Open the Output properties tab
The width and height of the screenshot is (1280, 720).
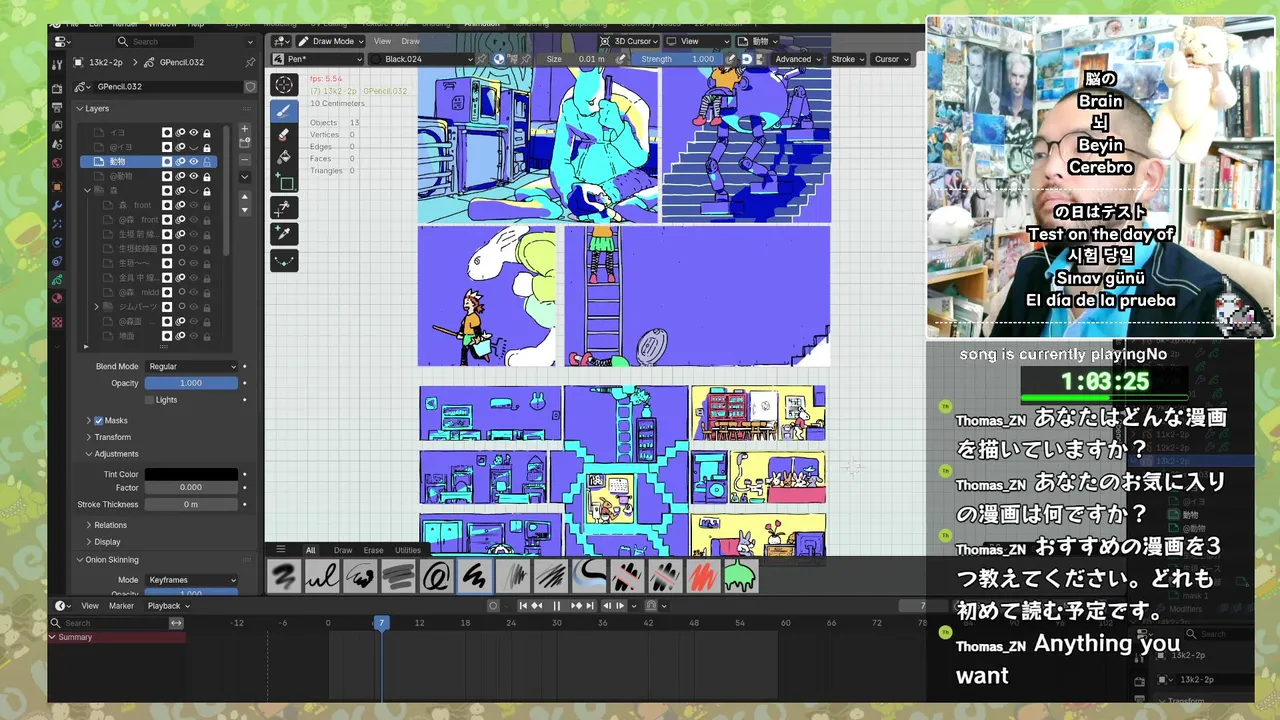[57, 107]
